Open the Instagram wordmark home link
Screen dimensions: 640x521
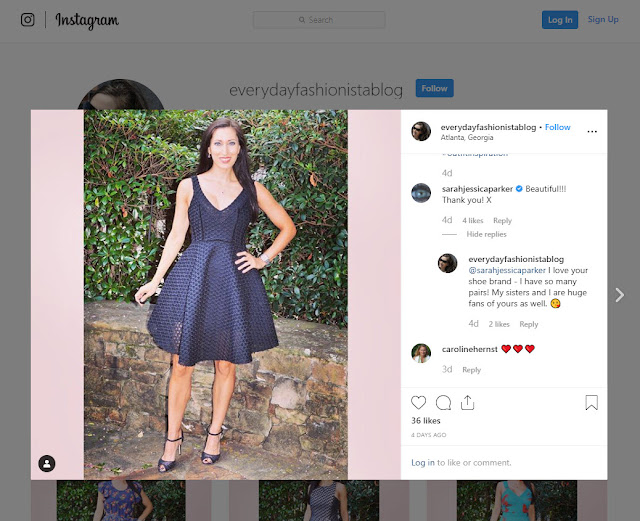pyautogui.click(x=87, y=20)
